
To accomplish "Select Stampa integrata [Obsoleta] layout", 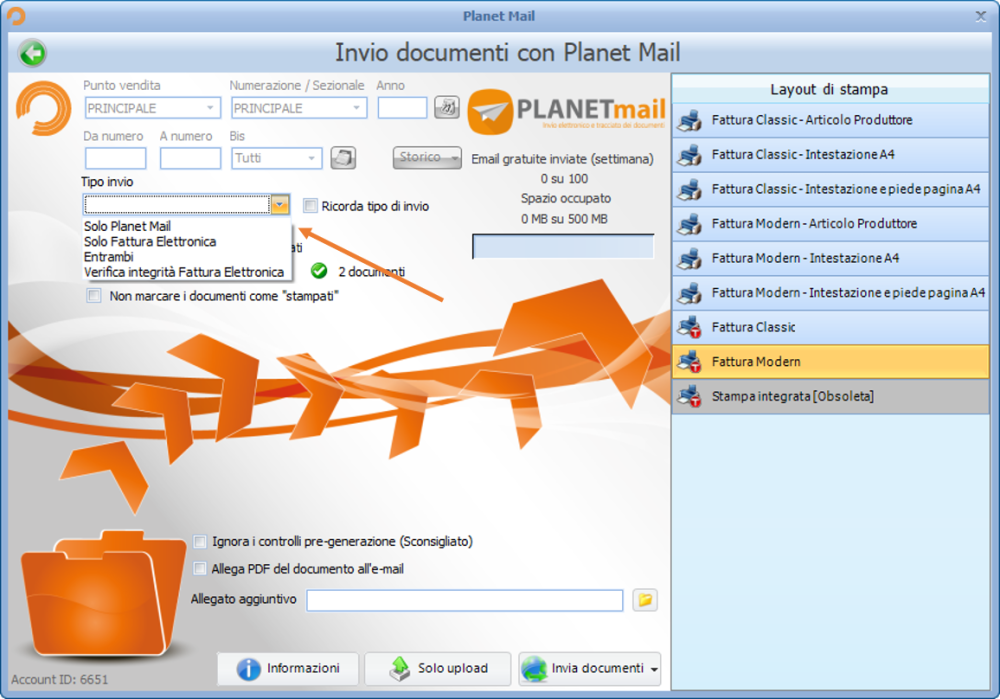I will [830, 396].
